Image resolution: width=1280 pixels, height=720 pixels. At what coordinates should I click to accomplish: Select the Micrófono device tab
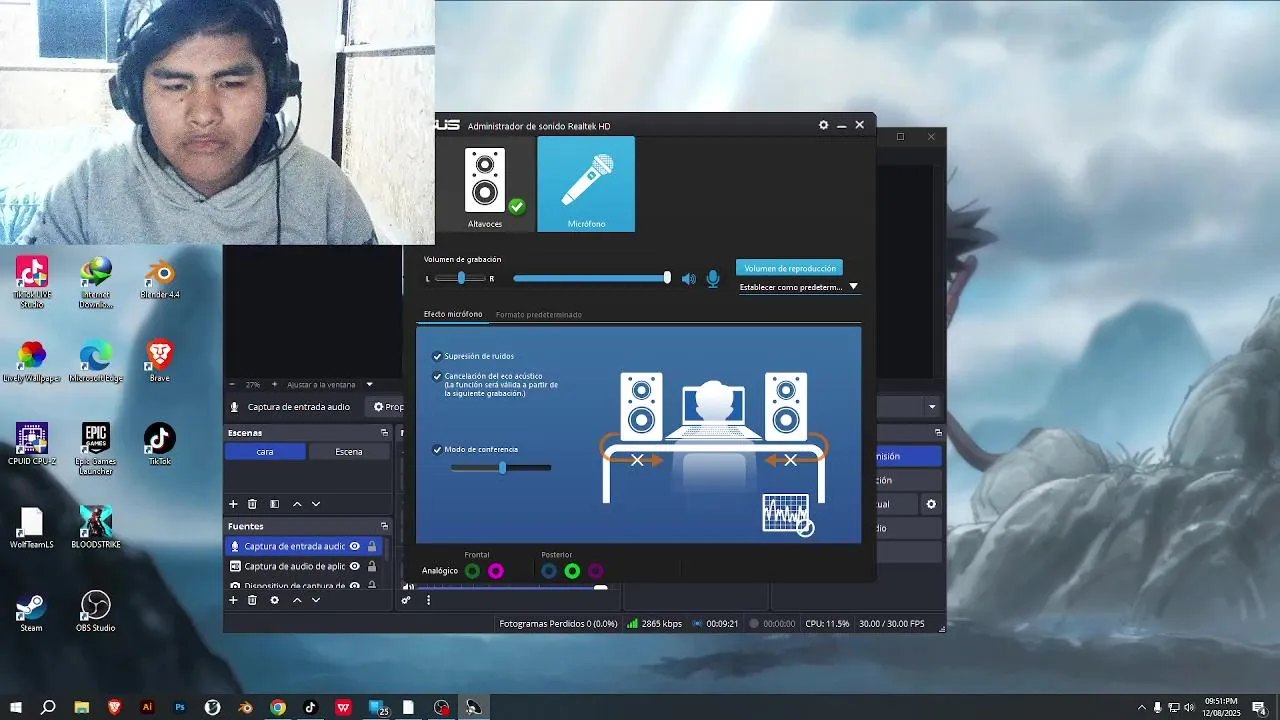[x=586, y=184]
